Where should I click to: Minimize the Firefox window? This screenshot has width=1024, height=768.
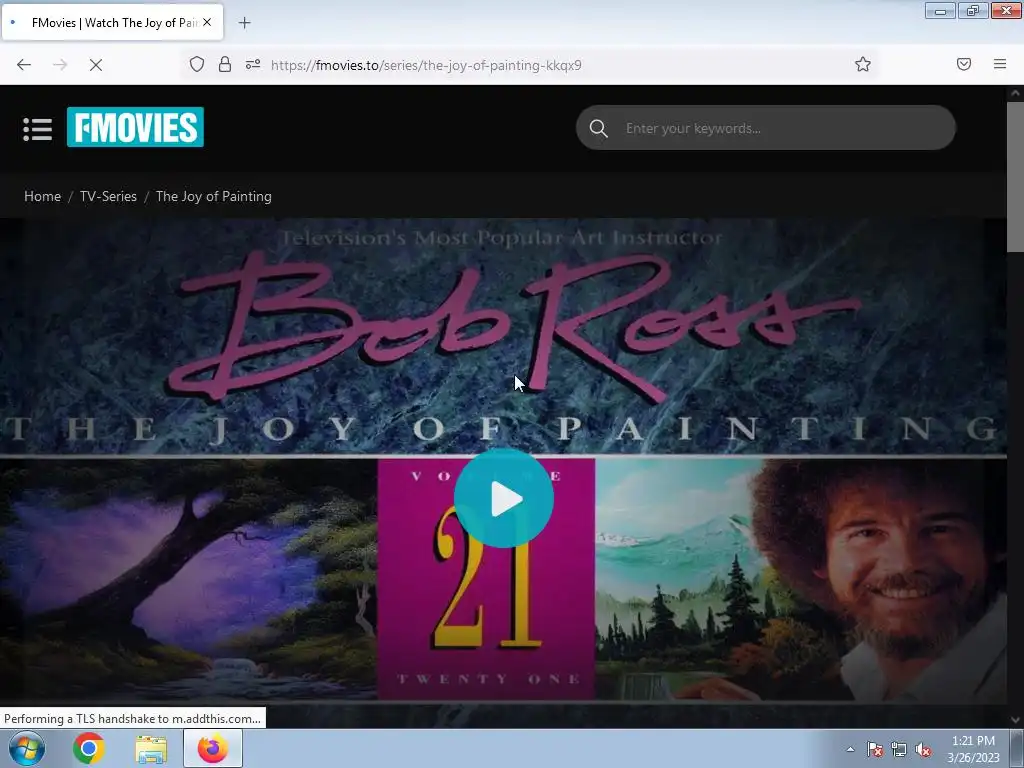click(x=940, y=10)
